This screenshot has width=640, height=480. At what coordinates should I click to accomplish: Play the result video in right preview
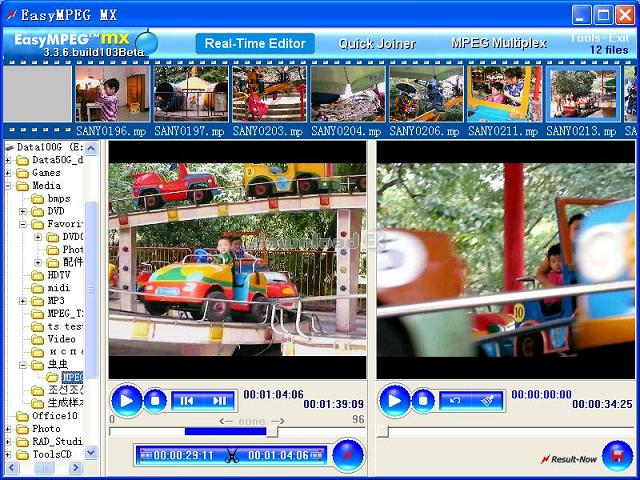pyautogui.click(x=394, y=400)
